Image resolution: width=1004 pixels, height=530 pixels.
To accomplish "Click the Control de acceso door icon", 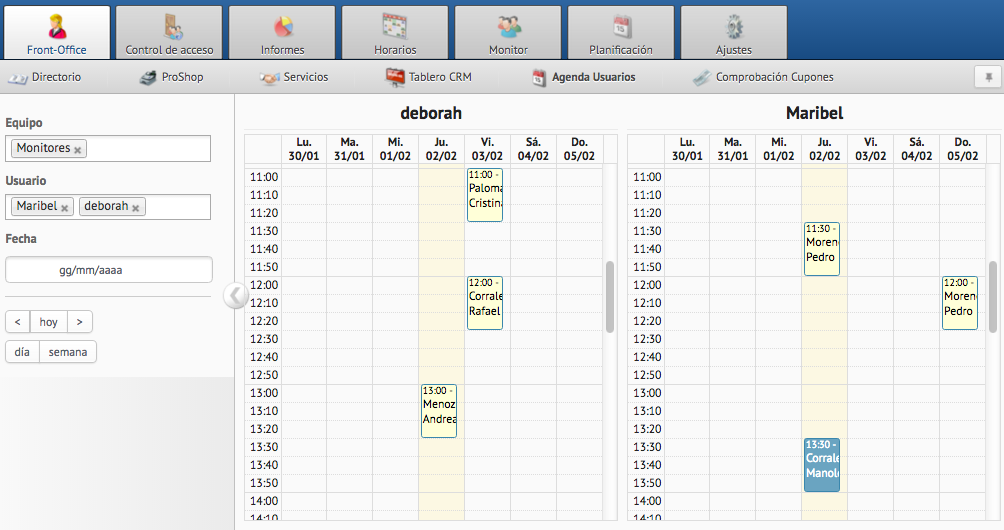I will click(172, 27).
